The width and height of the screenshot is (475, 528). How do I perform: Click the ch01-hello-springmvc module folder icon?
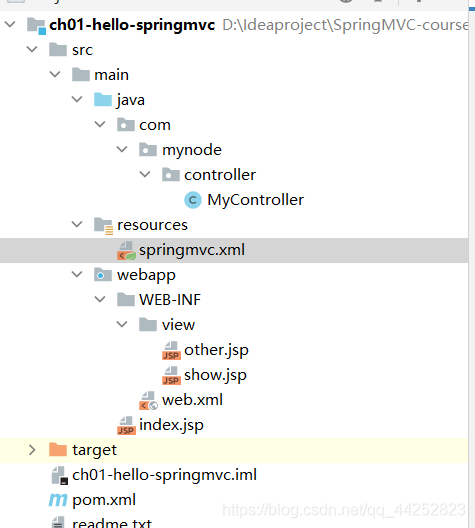tap(36, 26)
